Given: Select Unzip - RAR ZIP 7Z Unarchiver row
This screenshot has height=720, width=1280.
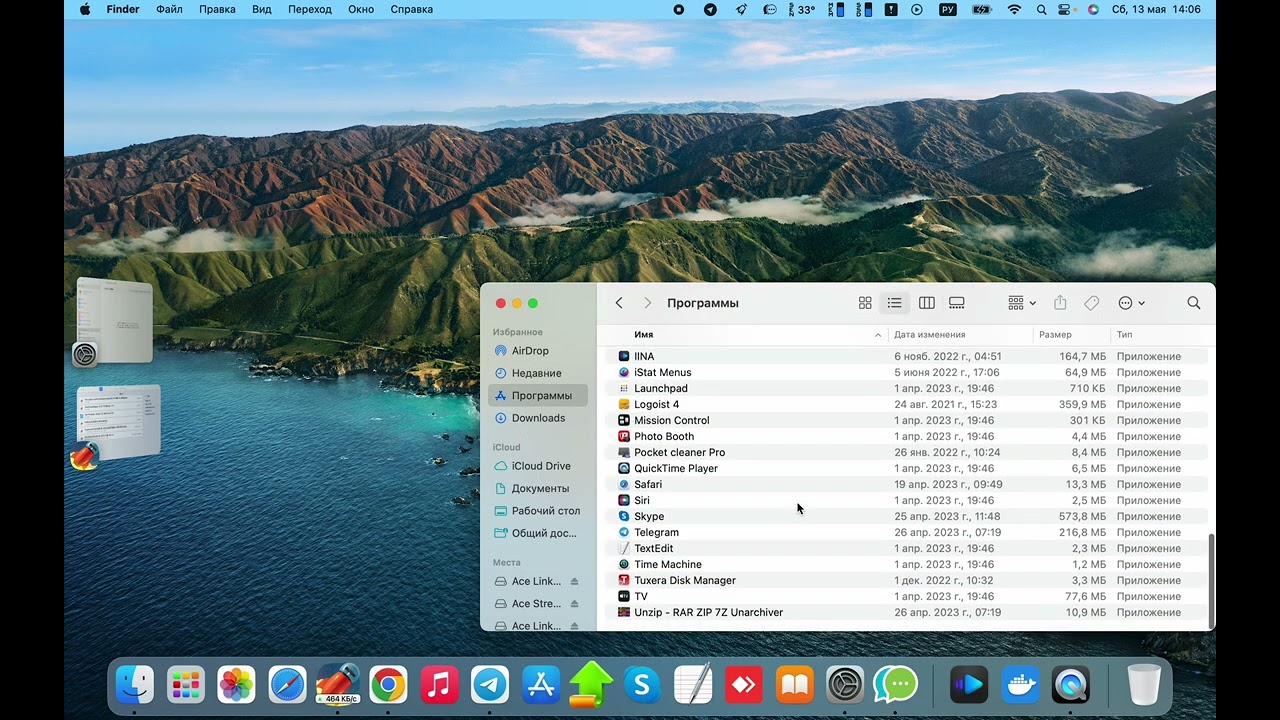Looking at the screenshot, I should tap(906, 612).
